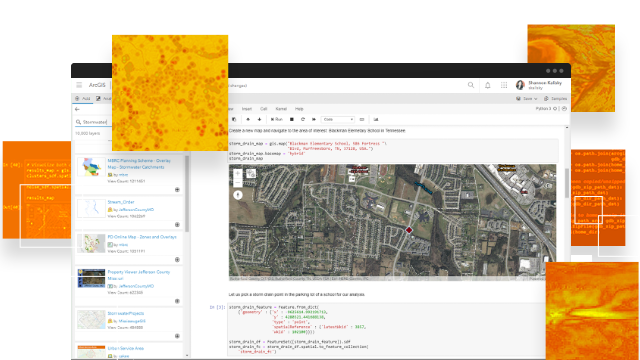Restart and run all with fast-forward icon

pos(314,120)
